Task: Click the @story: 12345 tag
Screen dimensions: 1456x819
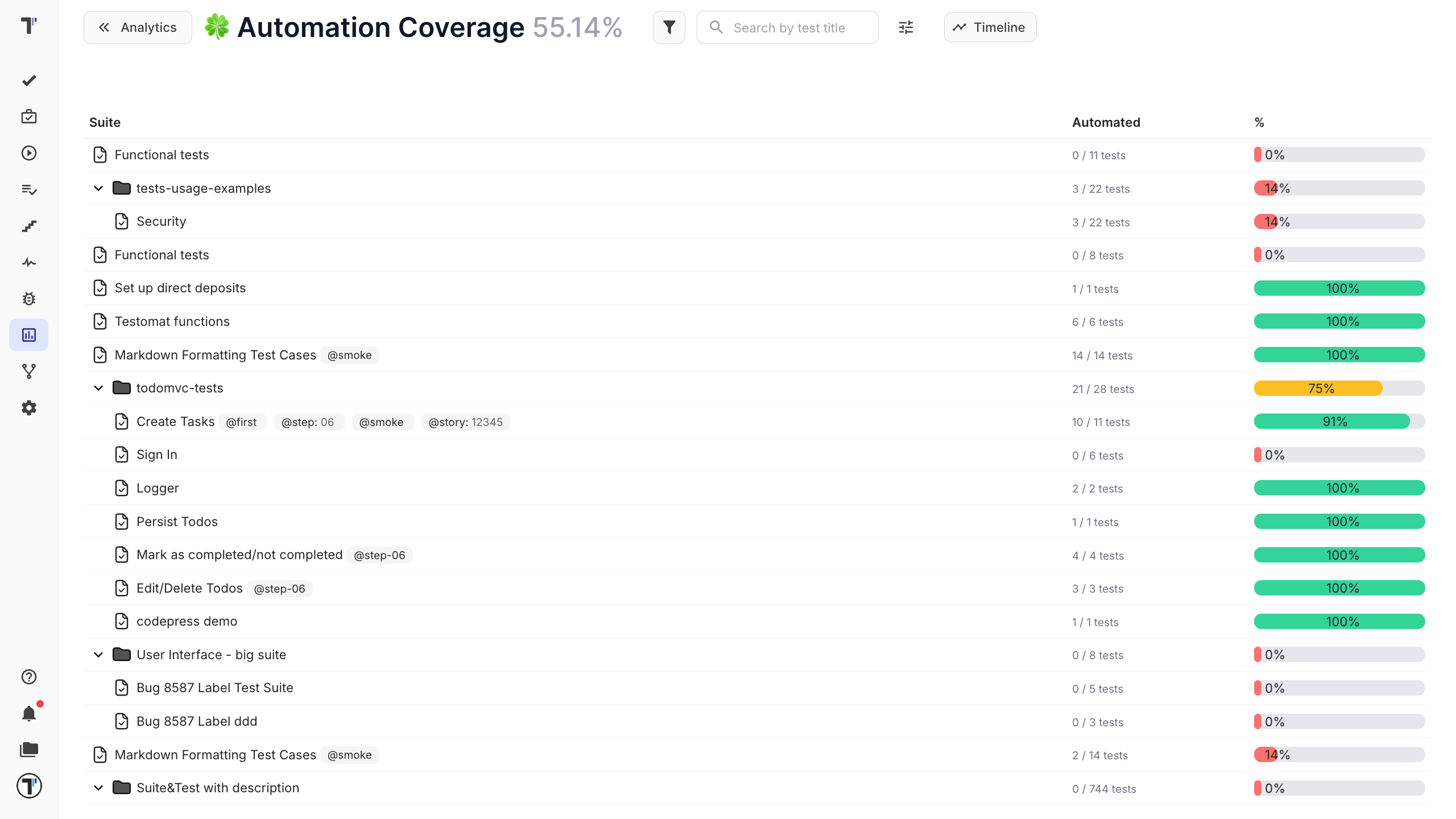Action: coord(465,422)
